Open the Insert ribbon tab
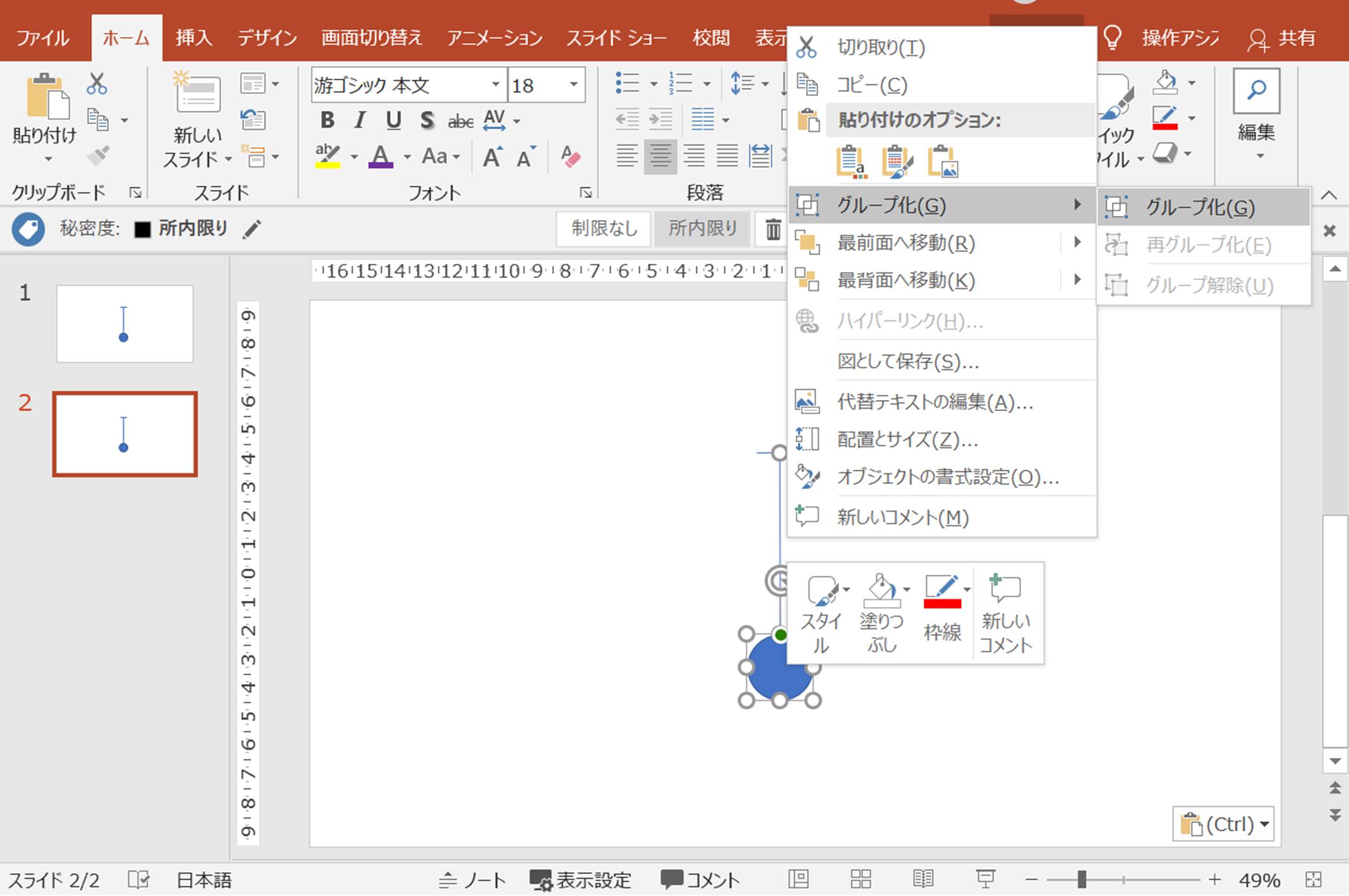The width and height of the screenshot is (1349, 896). pos(193,38)
